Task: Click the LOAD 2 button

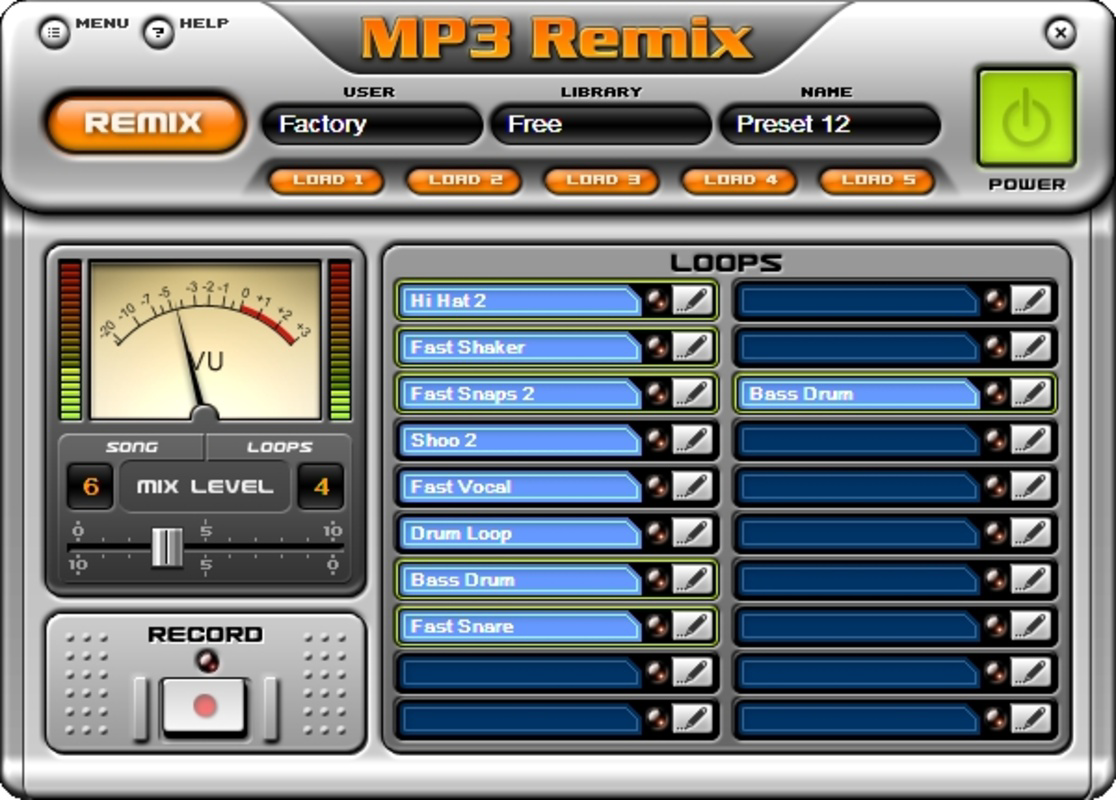Action: pyautogui.click(x=464, y=180)
